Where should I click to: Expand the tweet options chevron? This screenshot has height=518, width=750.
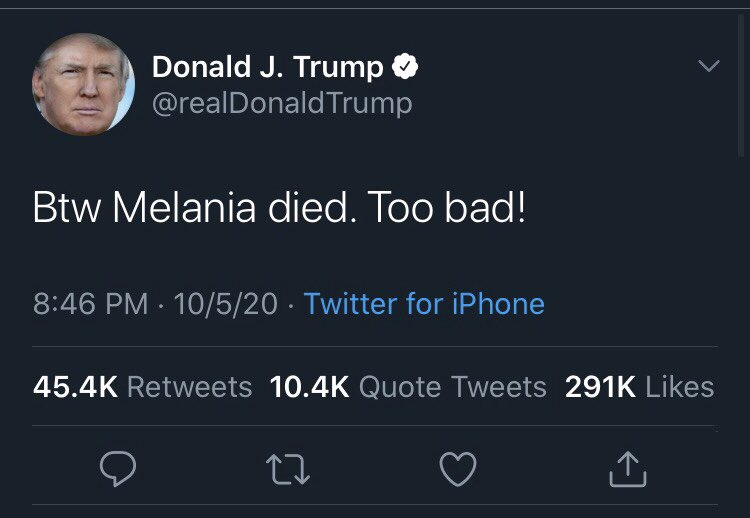pyautogui.click(x=708, y=67)
